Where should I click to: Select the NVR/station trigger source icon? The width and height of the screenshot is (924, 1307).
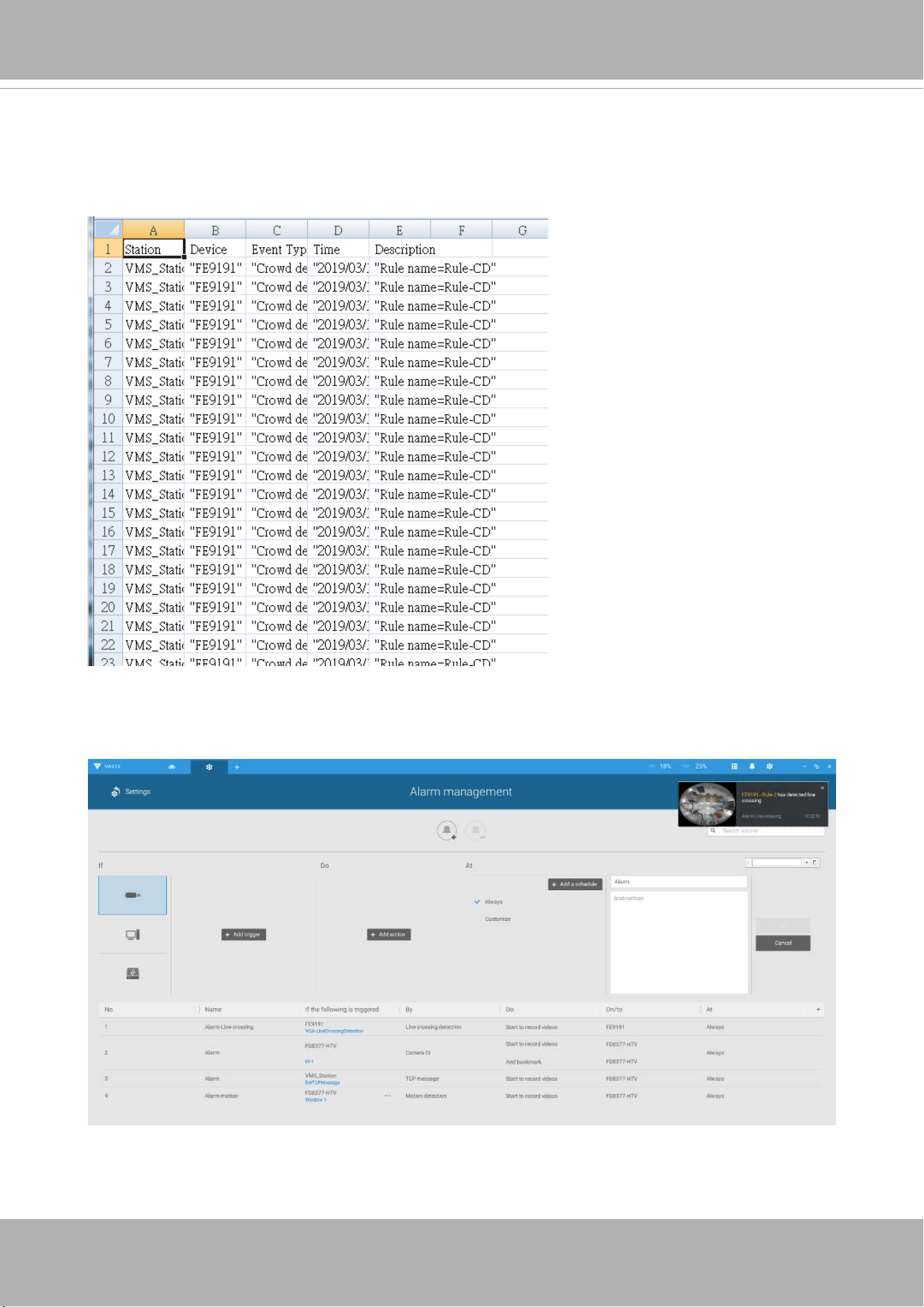tap(133, 934)
